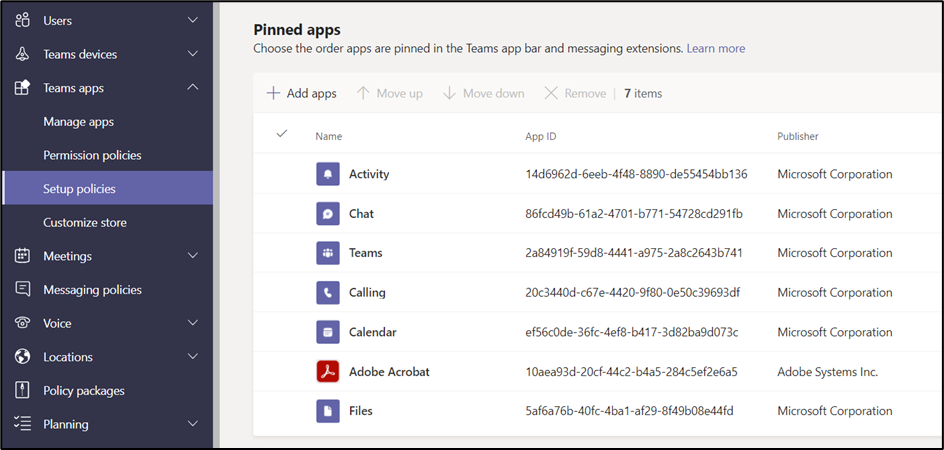944x450 pixels.
Task: Expand the Meetings chevron
Action: coord(193,256)
